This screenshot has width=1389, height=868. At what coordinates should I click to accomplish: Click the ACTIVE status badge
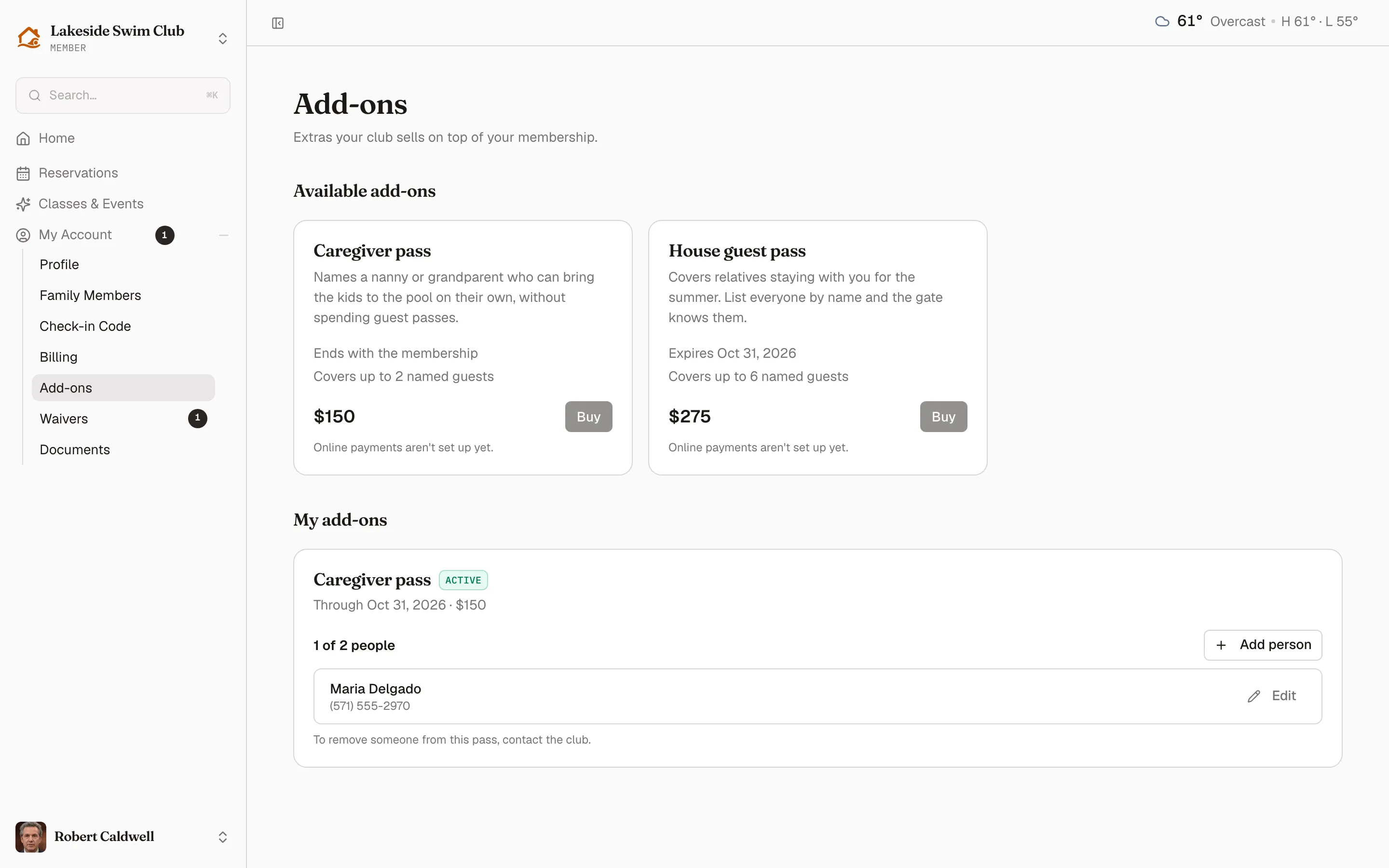point(463,581)
